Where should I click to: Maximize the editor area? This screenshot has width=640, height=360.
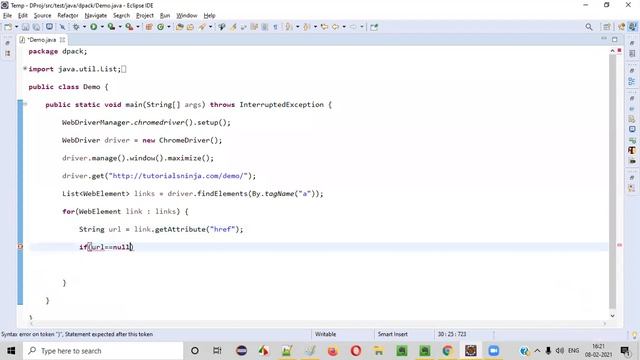point(615,39)
